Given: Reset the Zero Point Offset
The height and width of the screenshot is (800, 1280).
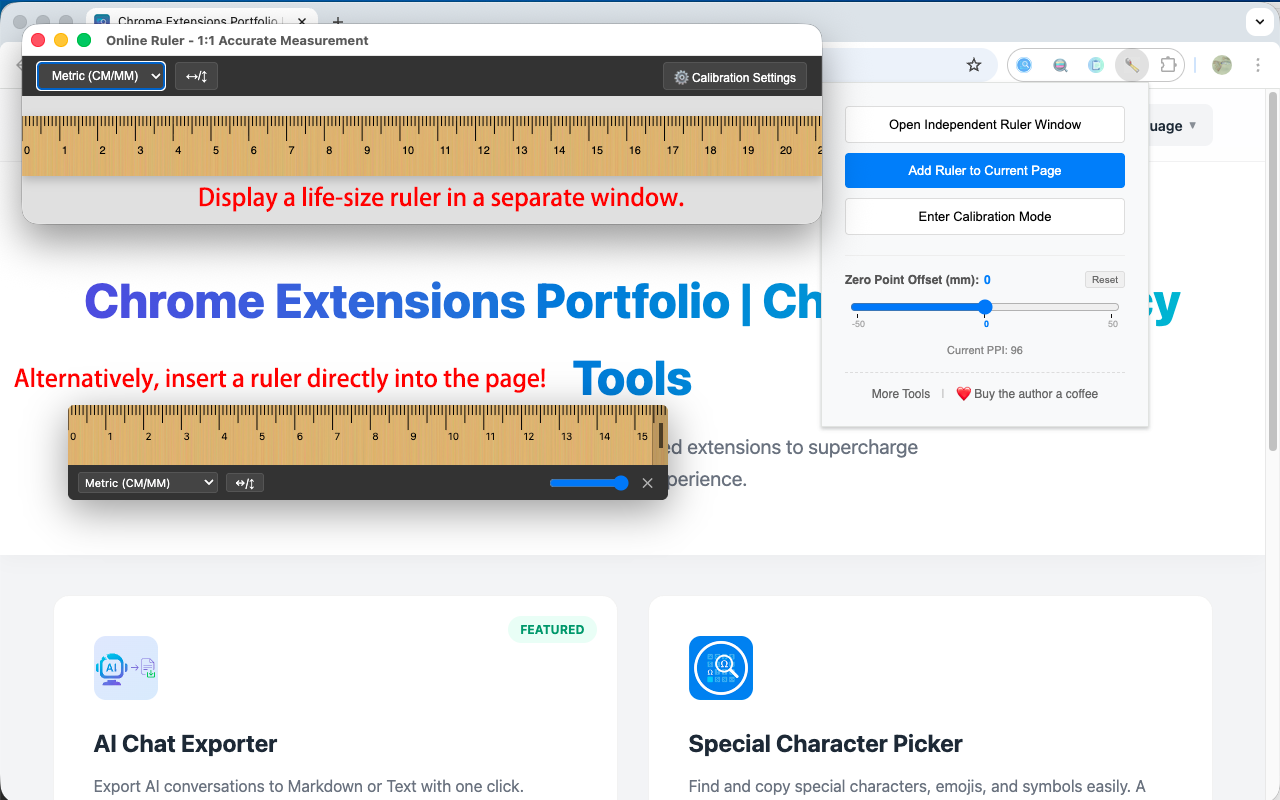Looking at the screenshot, I should point(1104,280).
